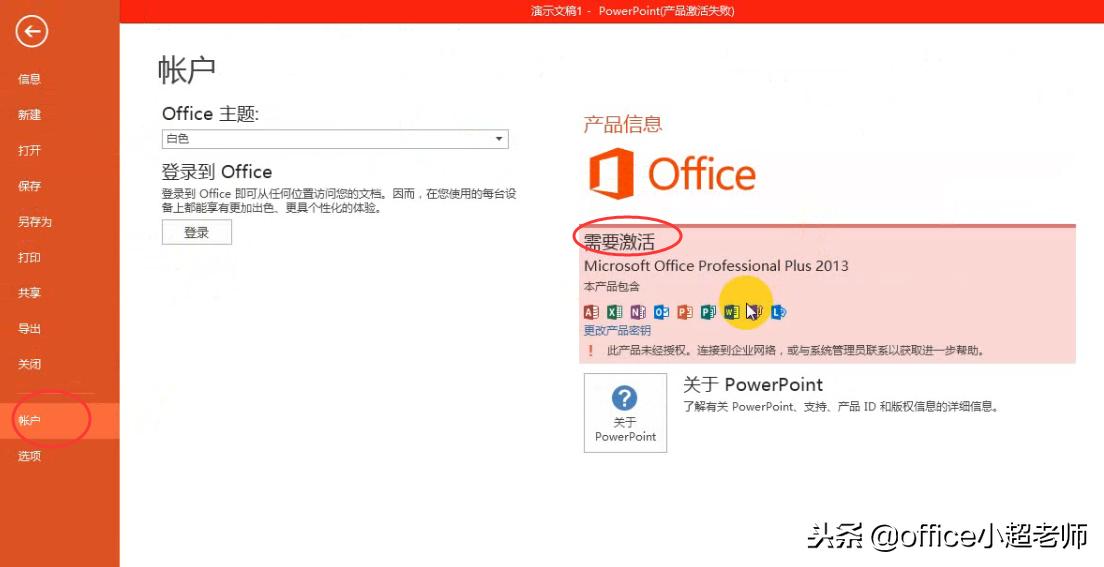Click the 更改产品密钥 link
This screenshot has width=1104, height=567.
pos(617,330)
